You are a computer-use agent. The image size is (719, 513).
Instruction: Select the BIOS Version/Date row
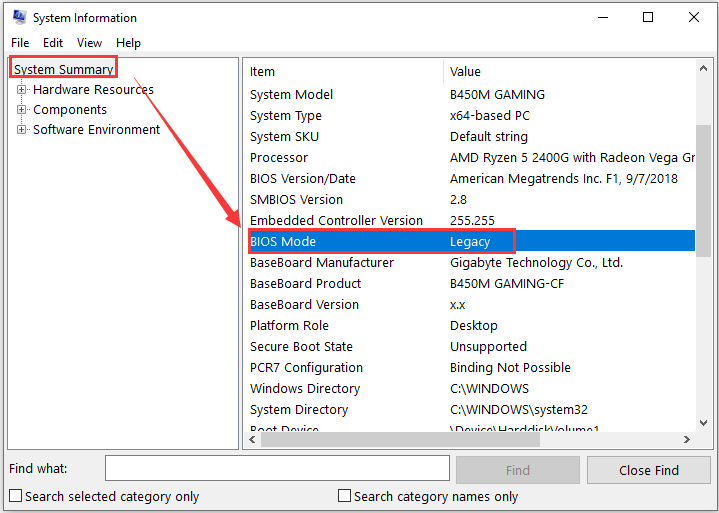point(471,179)
